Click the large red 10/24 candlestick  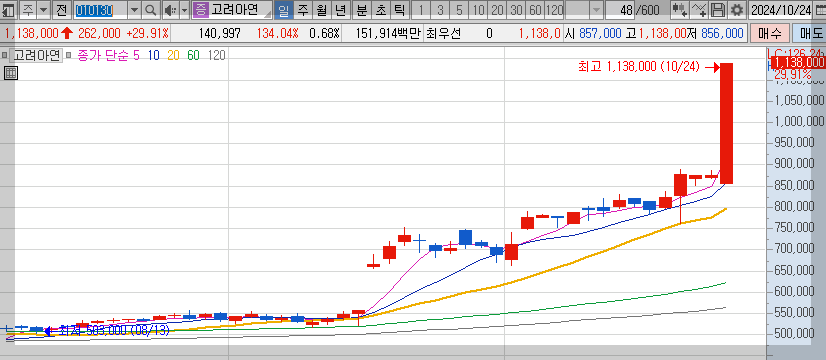click(x=726, y=123)
